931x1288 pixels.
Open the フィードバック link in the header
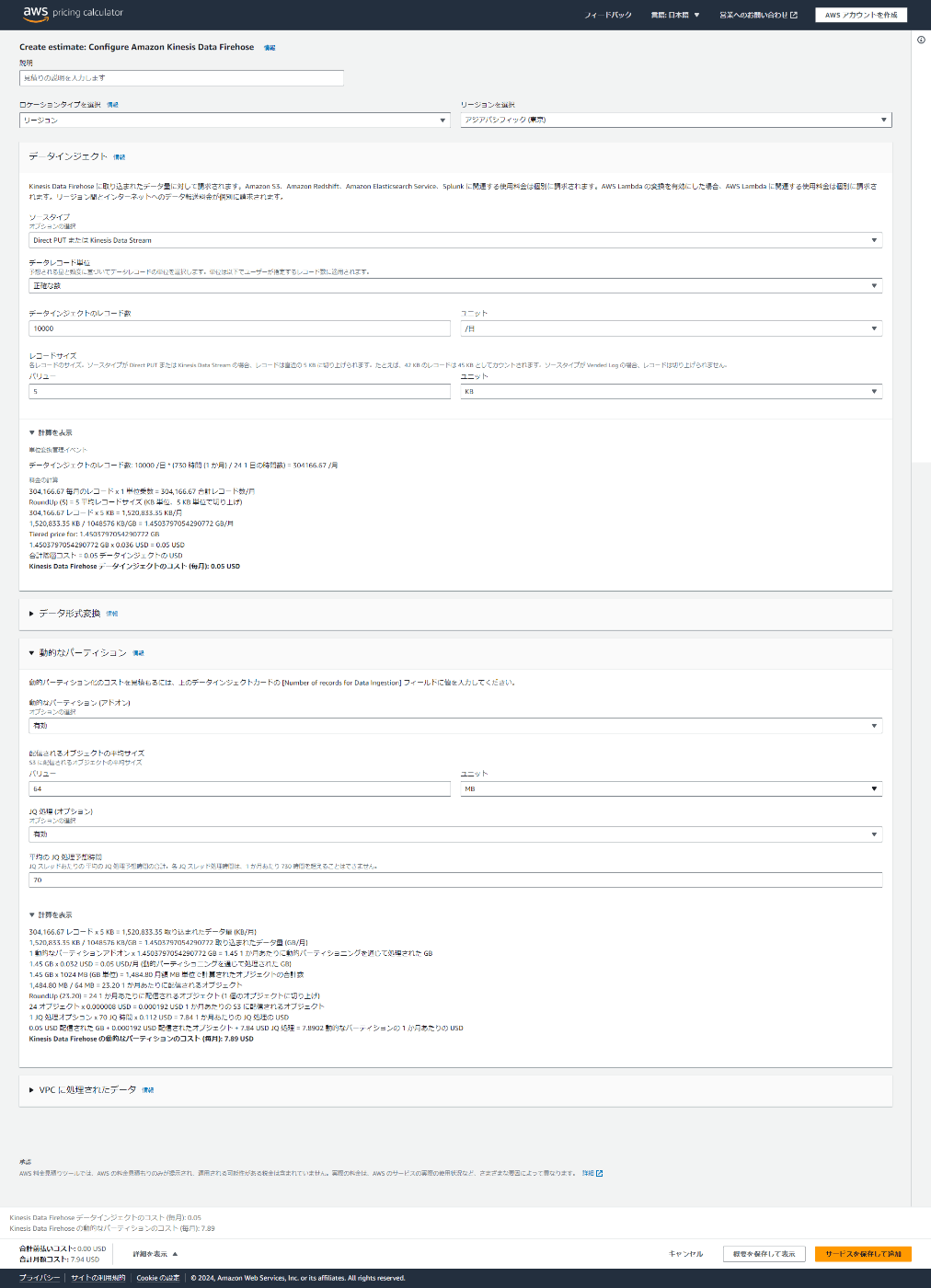(x=608, y=15)
